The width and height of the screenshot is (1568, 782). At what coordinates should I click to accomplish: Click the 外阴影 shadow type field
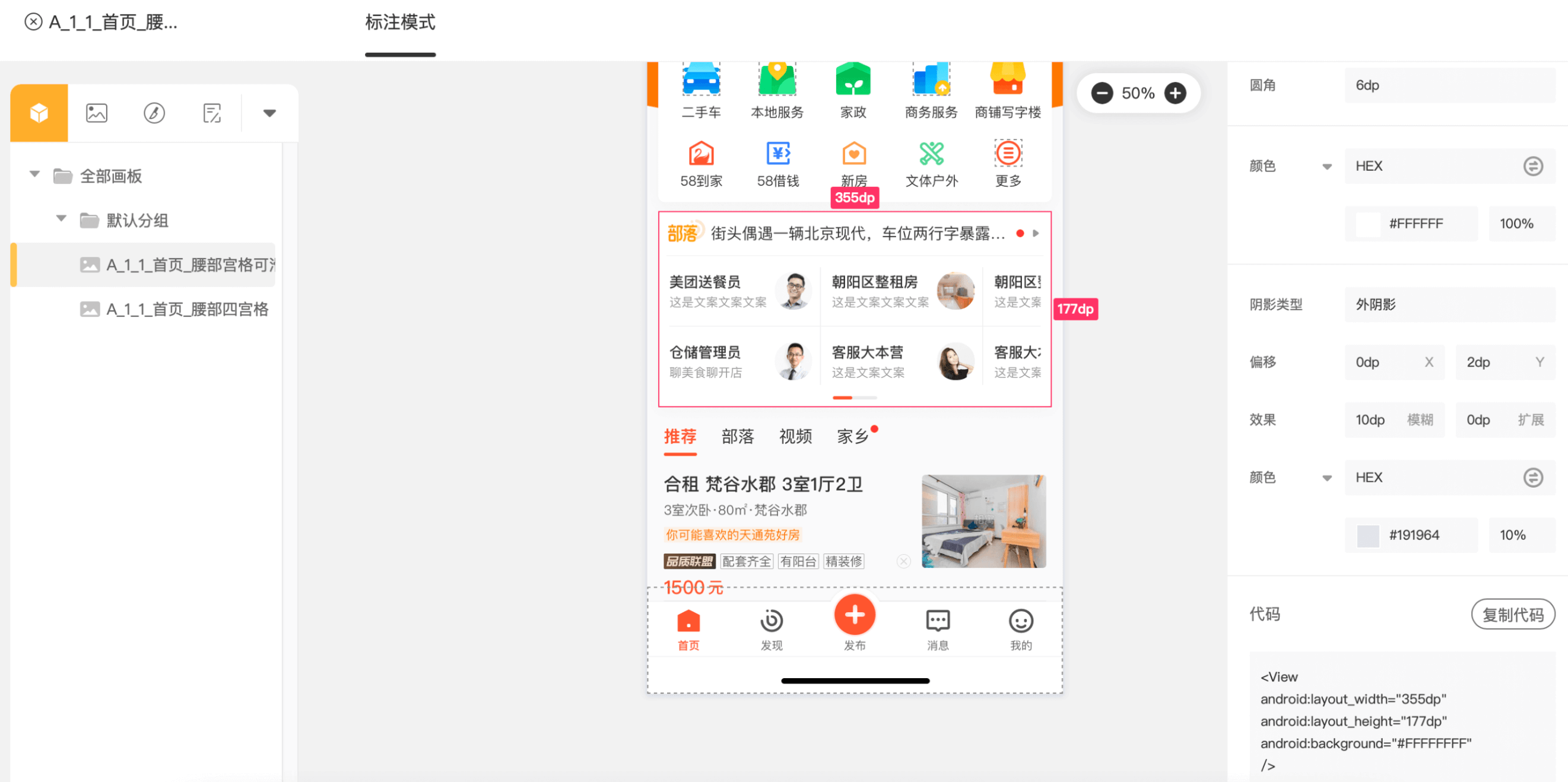1449,304
